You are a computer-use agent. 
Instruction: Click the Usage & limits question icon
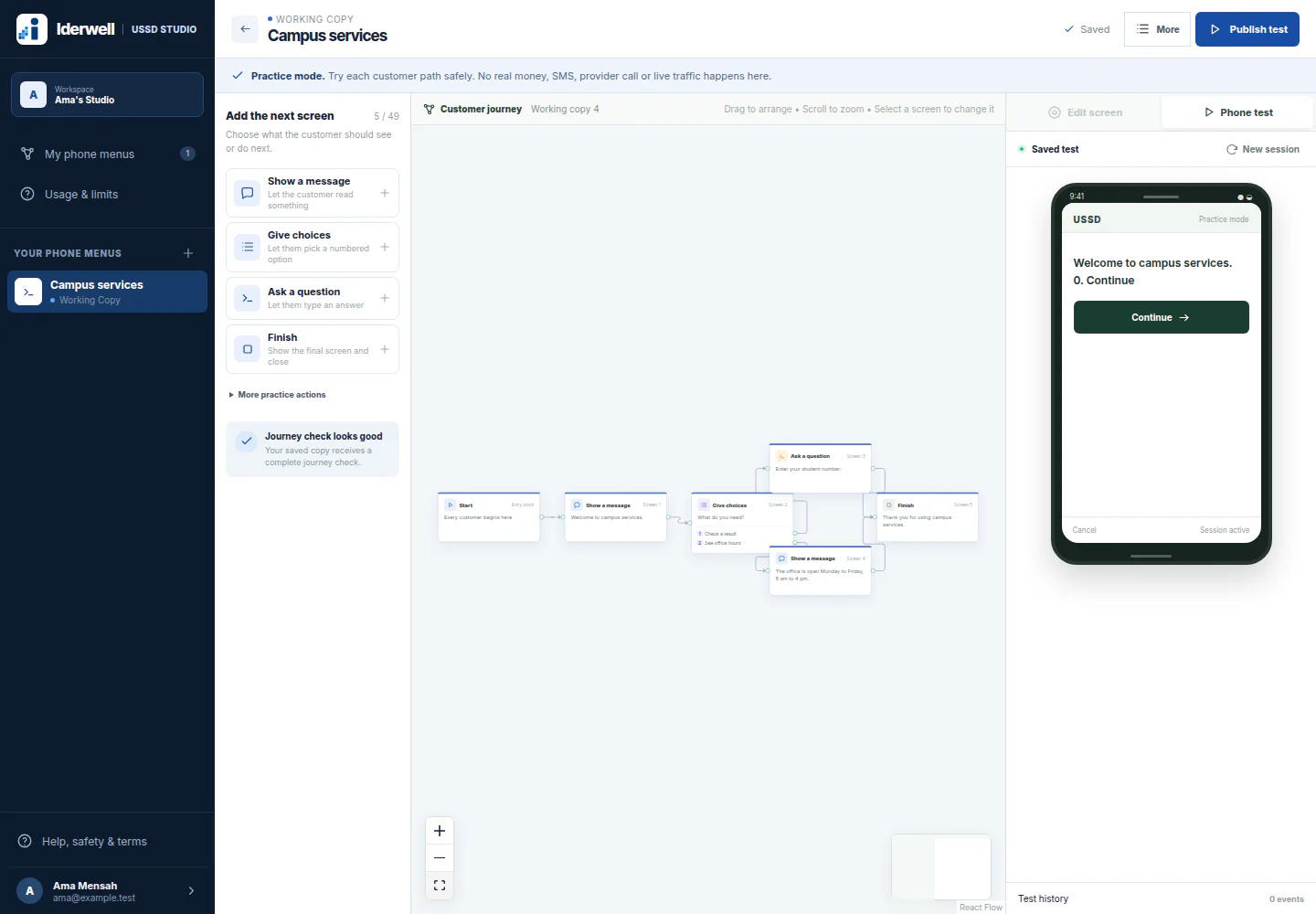(x=27, y=194)
